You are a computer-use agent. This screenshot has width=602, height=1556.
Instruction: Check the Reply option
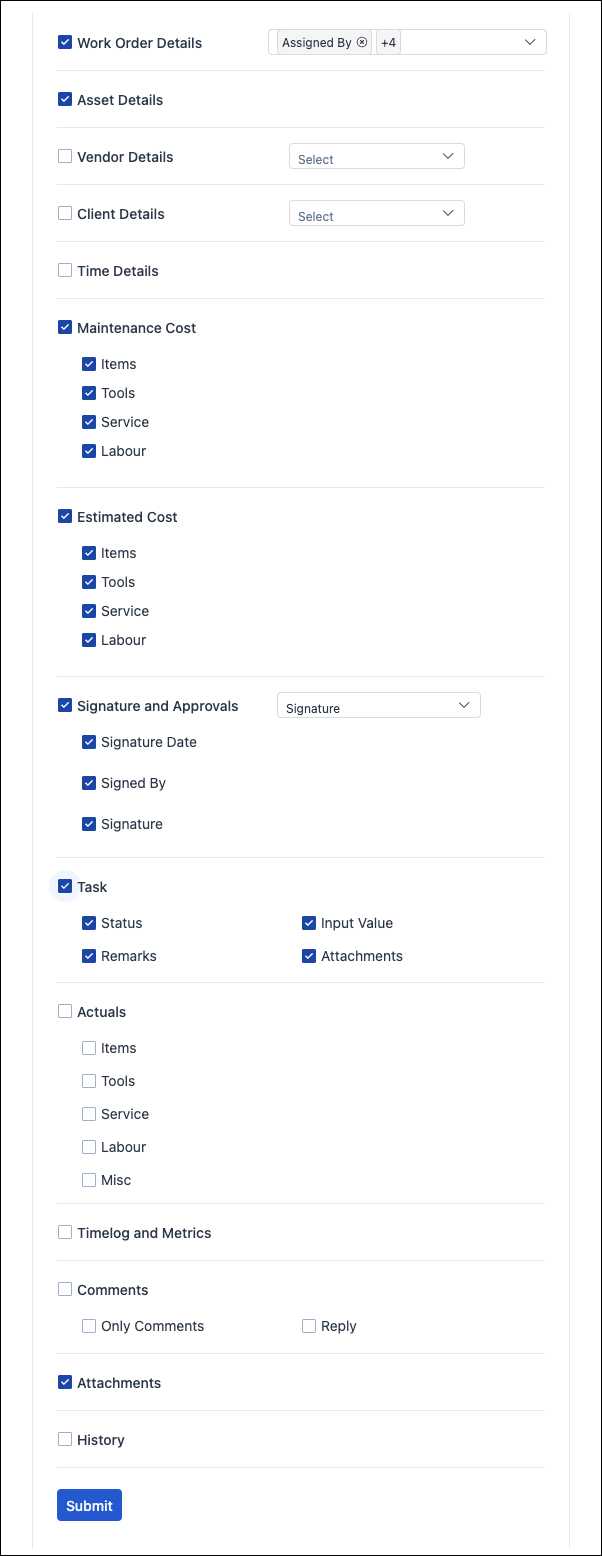tap(309, 1327)
